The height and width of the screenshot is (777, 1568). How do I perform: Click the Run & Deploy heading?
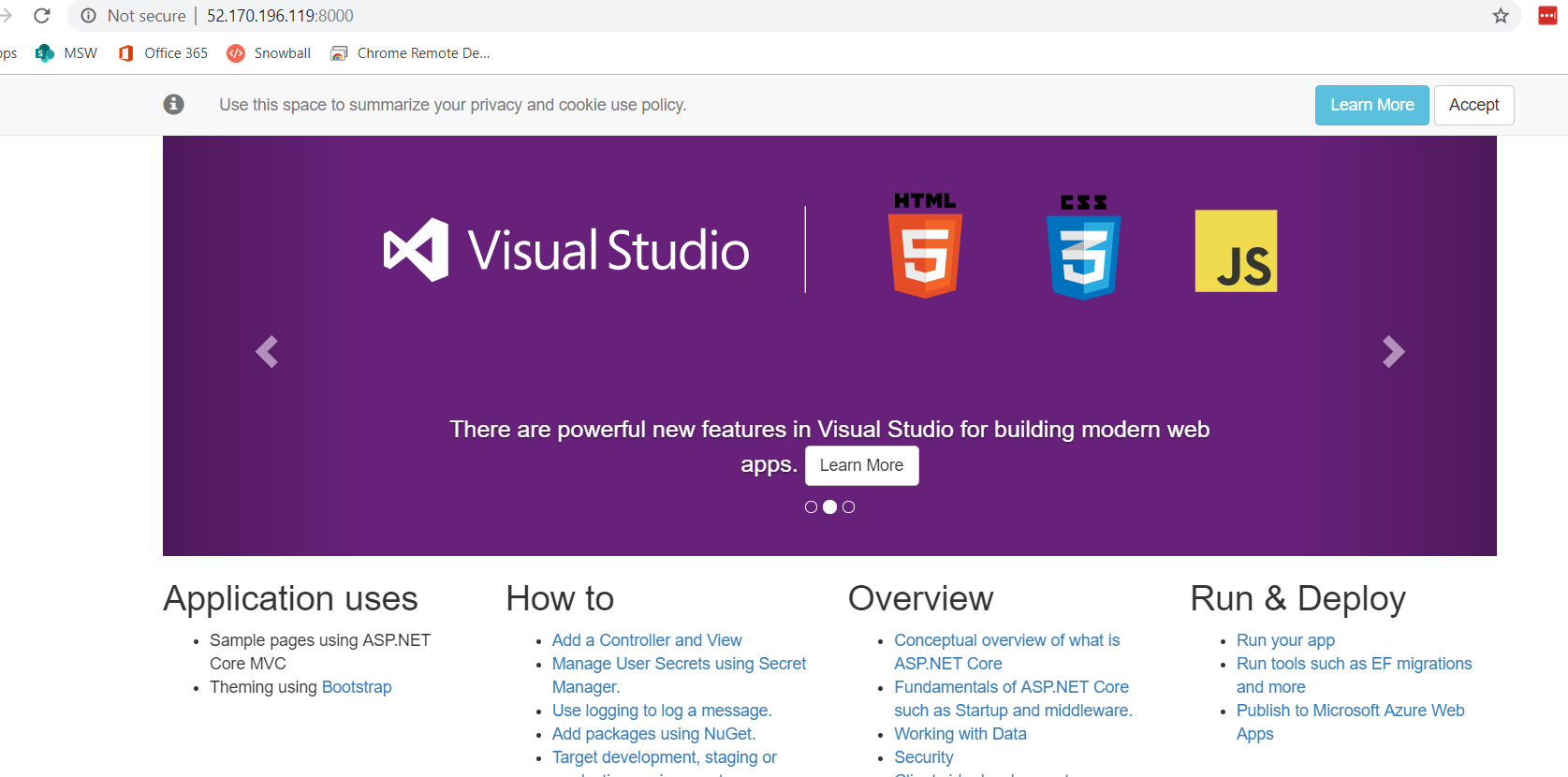[1297, 599]
